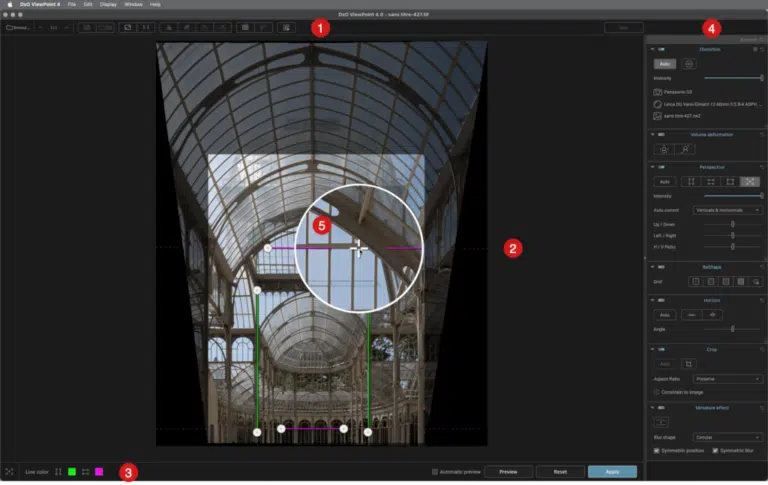Image resolution: width=768 pixels, height=485 pixels.
Task: Open the Display menu
Action: pos(108,4)
